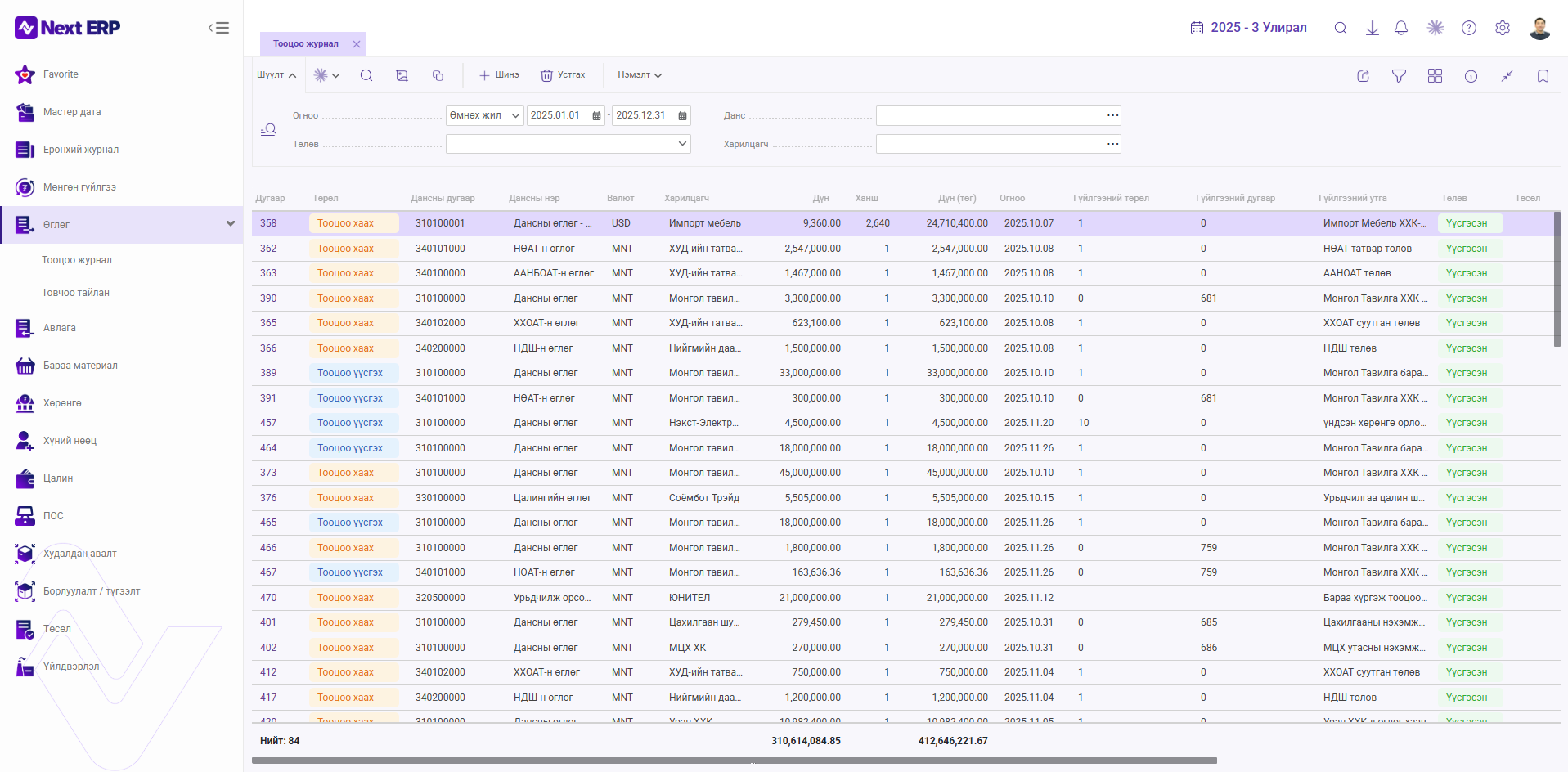Open the Төлөв status dropdown

coord(568,144)
